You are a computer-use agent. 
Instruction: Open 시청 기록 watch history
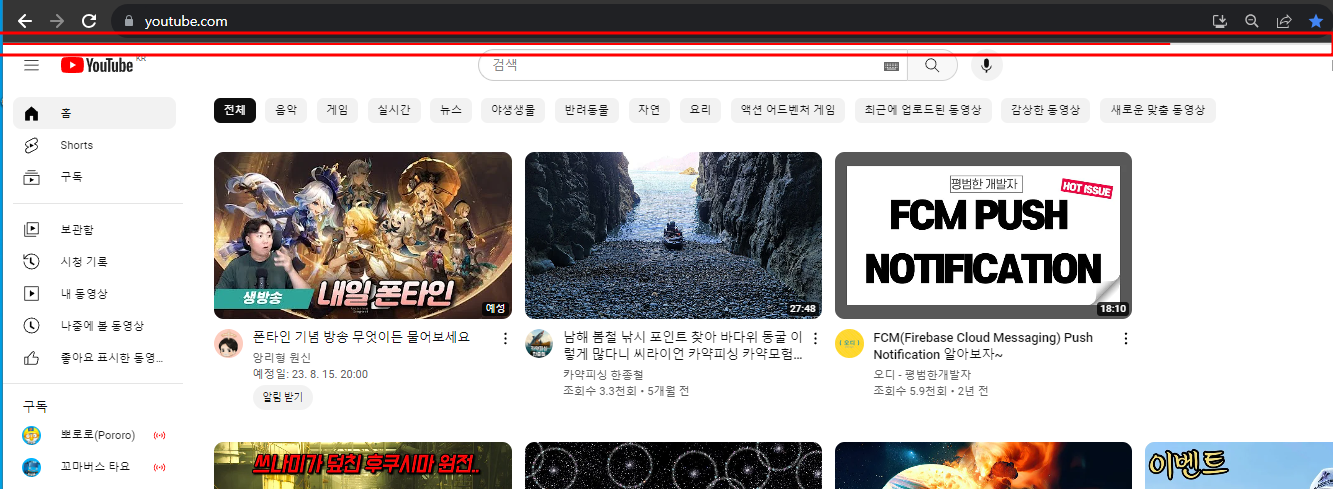[x=94, y=261]
